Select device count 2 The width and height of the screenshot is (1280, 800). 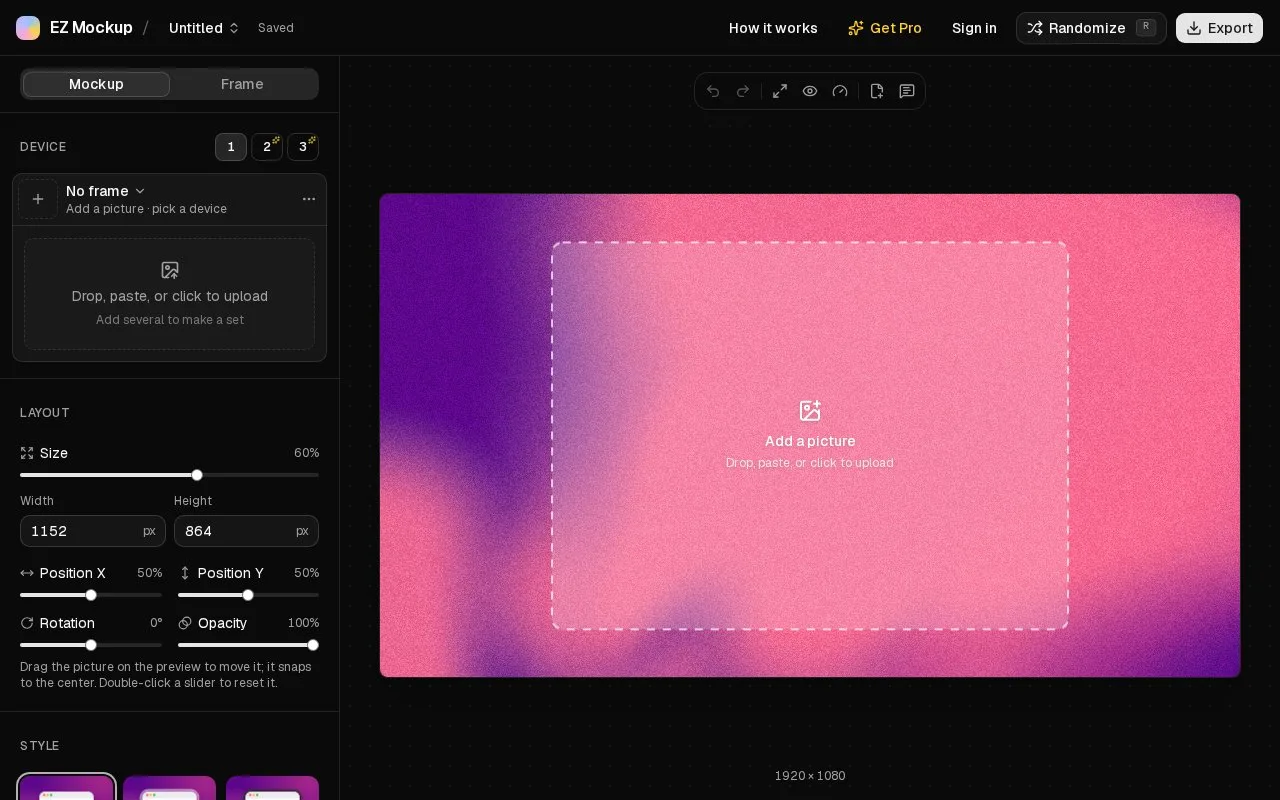point(267,147)
